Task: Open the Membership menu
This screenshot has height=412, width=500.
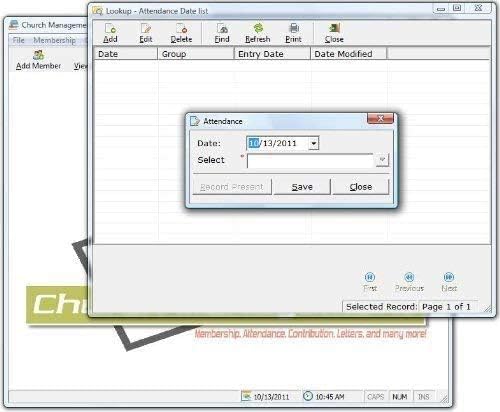Action: [x=55, y=40]
